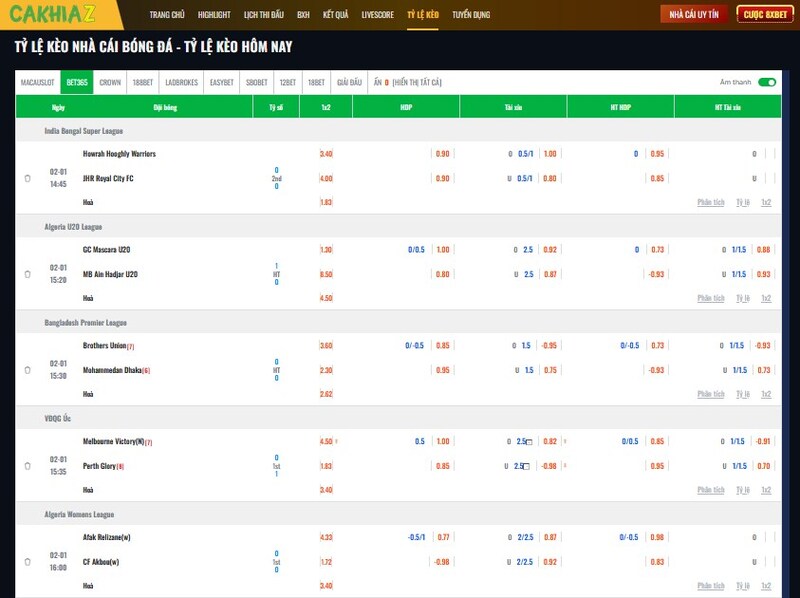Select the LADBROKES bookmaker tab

pos(181,82)
